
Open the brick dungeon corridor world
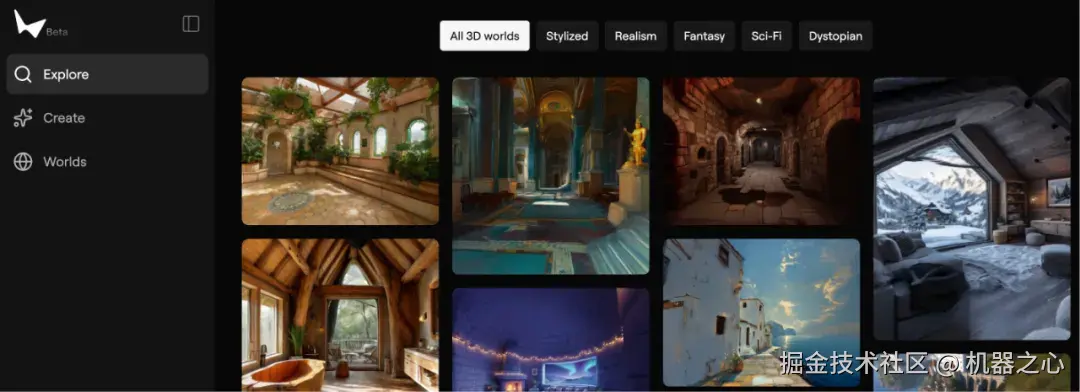(761, 151)
